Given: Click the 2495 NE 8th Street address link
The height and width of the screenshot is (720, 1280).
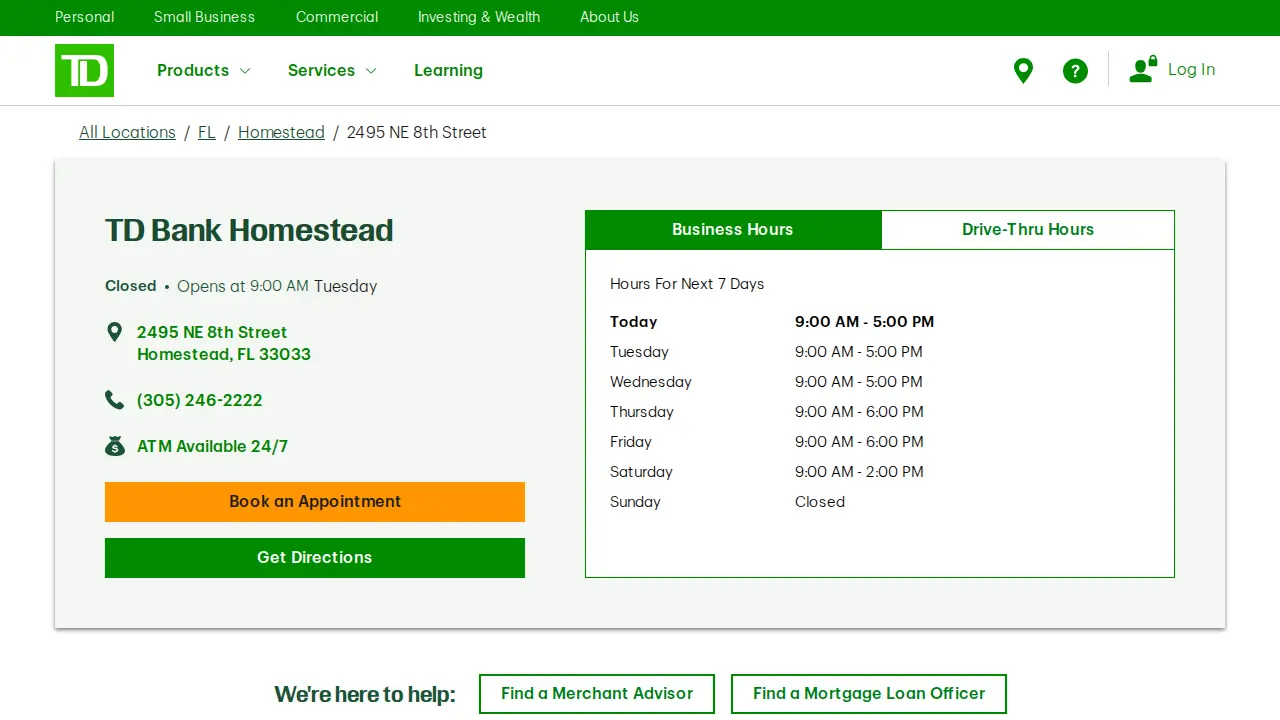Looking at the screenshot, I should (224, 343).
